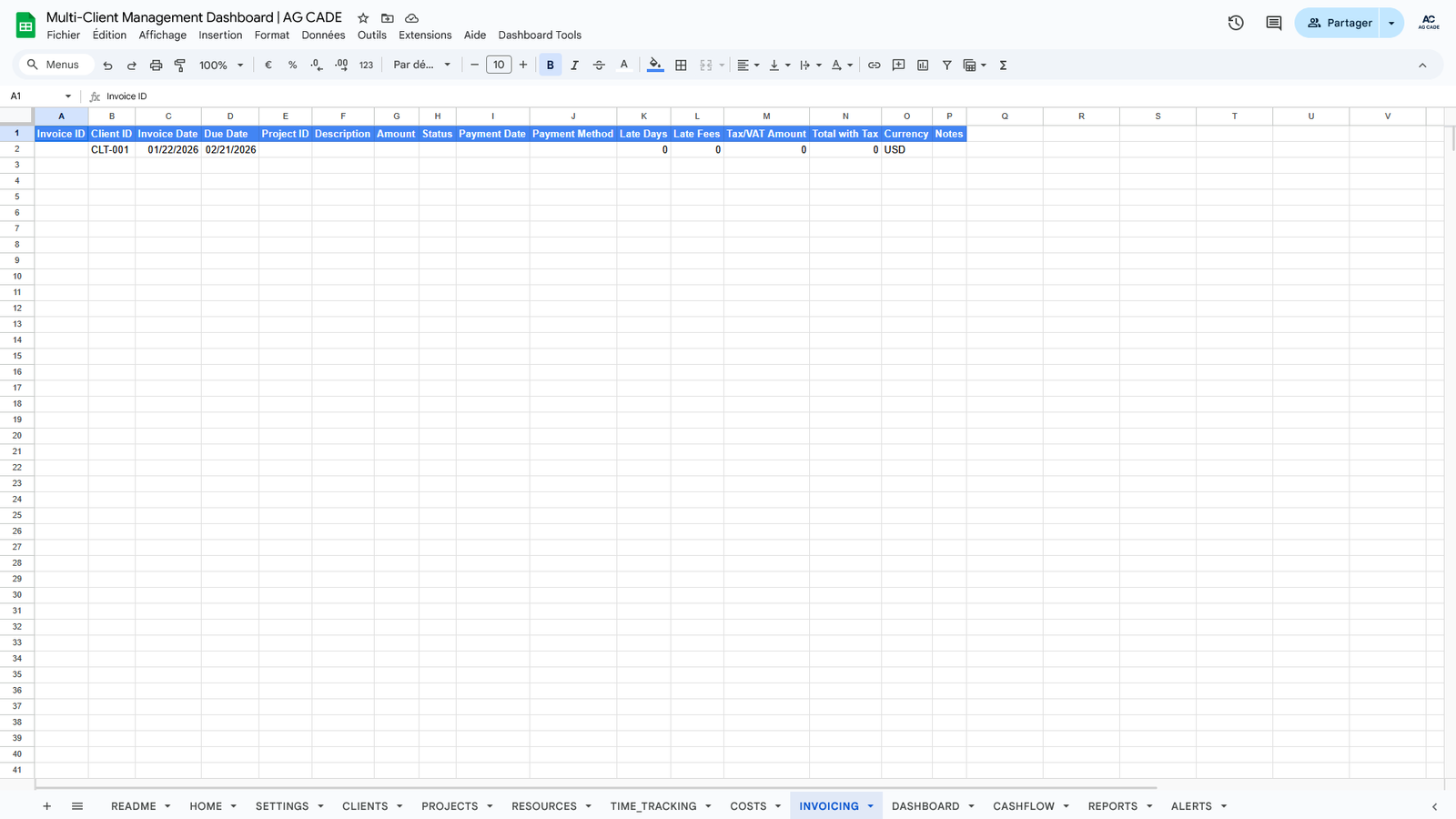Toggle bold formatting
Screen dimensions: 1456x819
coord(550,66)
